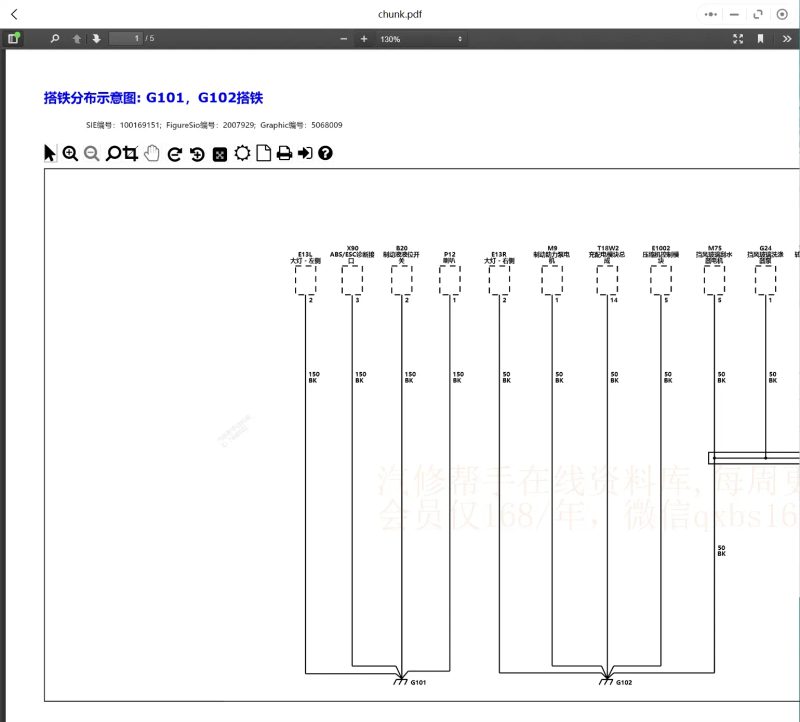Activate the crop tool in the diagram toolbar

(x=130, y=152)
